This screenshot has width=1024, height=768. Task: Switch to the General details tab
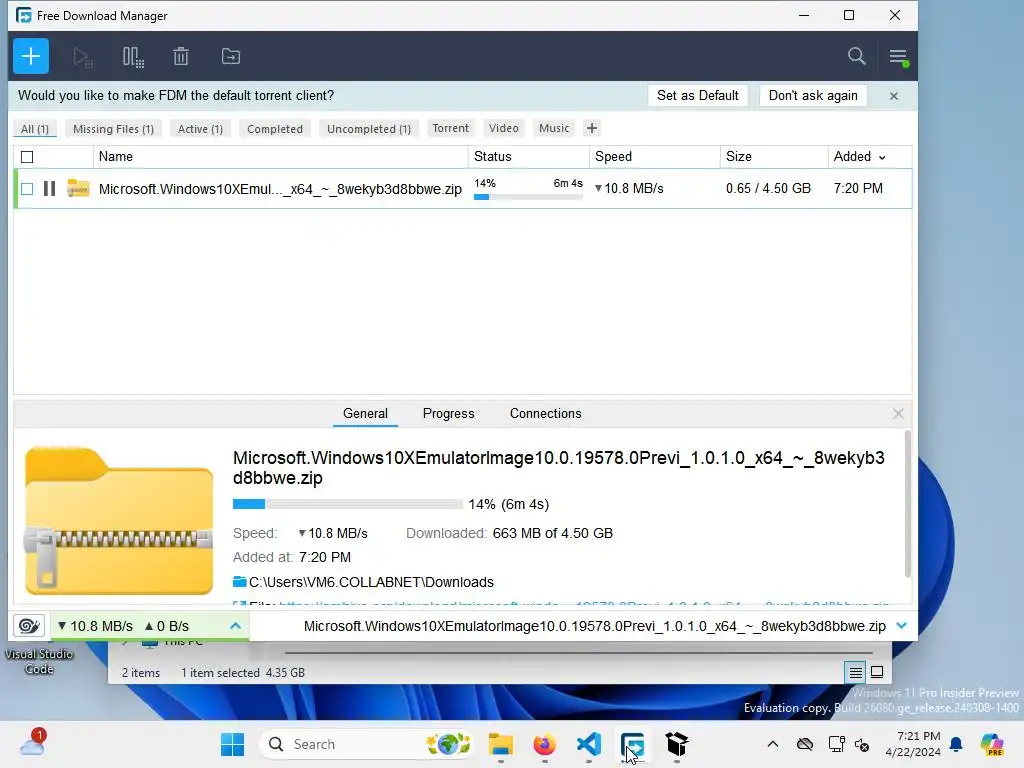coord(365,413)
